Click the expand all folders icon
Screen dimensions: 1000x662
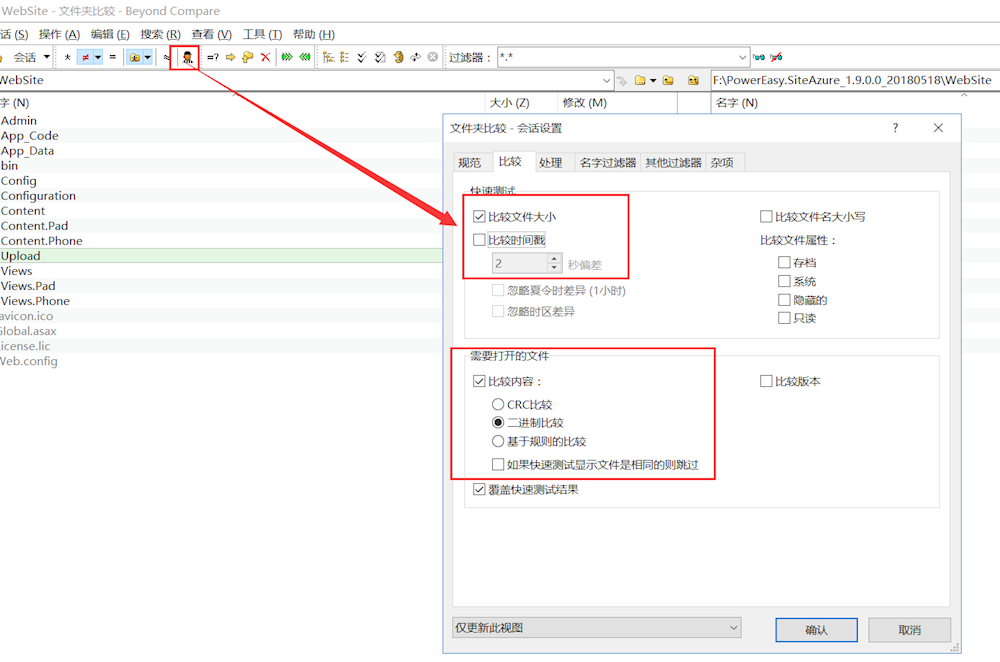328,58
